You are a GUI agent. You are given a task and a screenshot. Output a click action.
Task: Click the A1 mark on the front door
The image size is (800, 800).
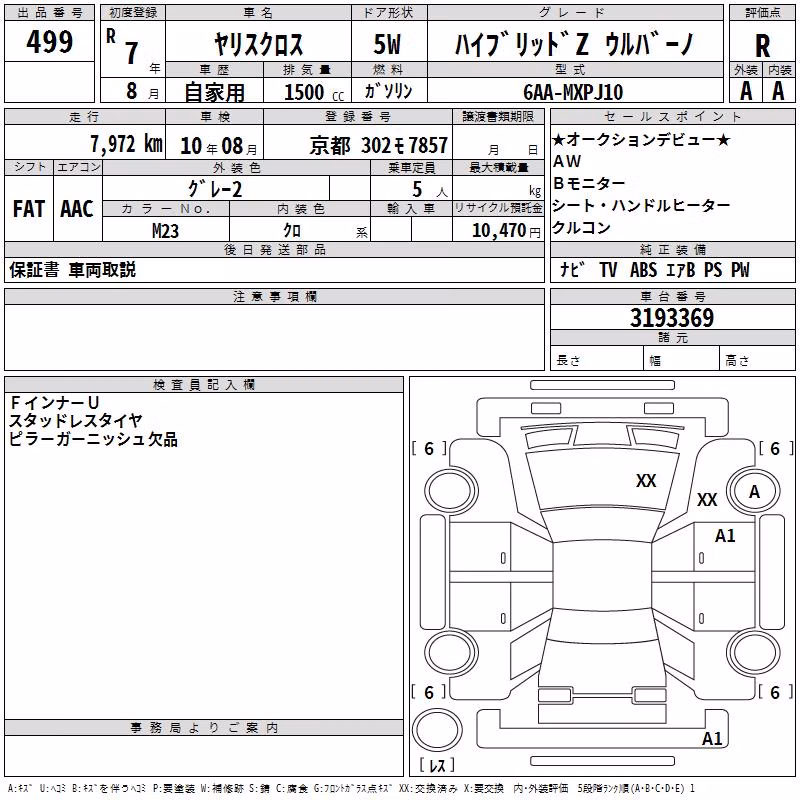725,536
